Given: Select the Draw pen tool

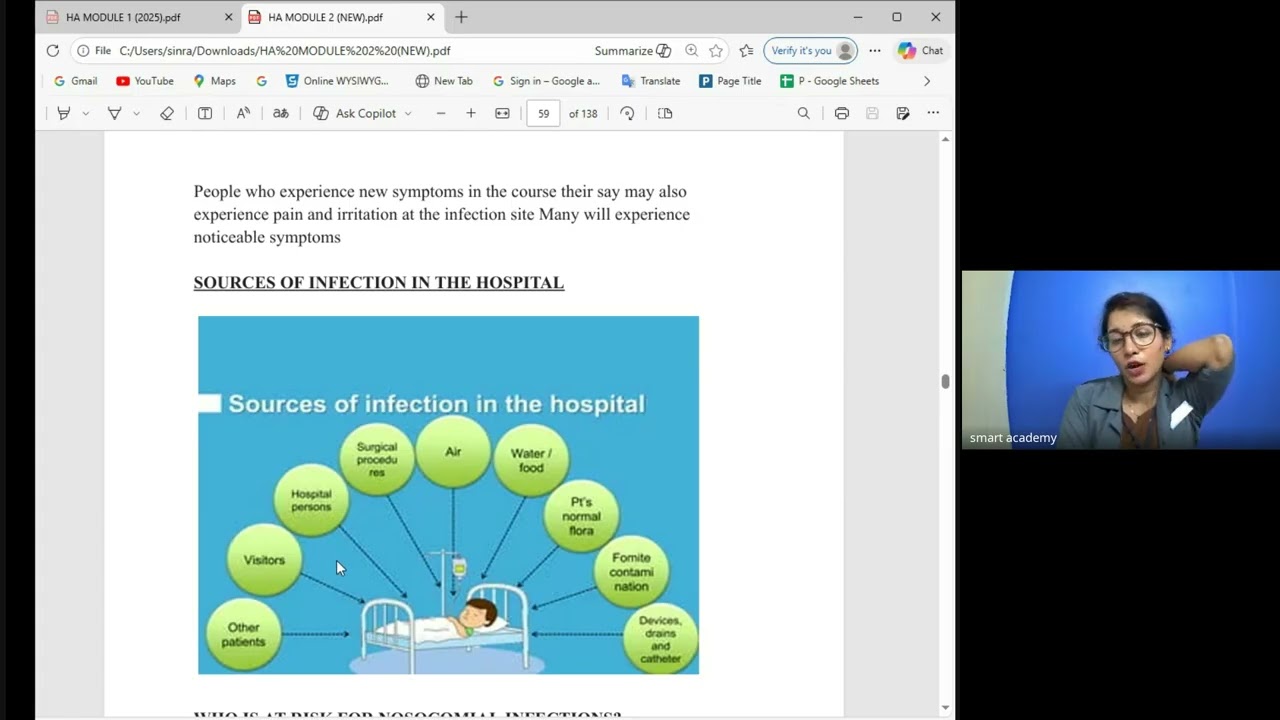Looking at the screenshot, I should [114, 113].
